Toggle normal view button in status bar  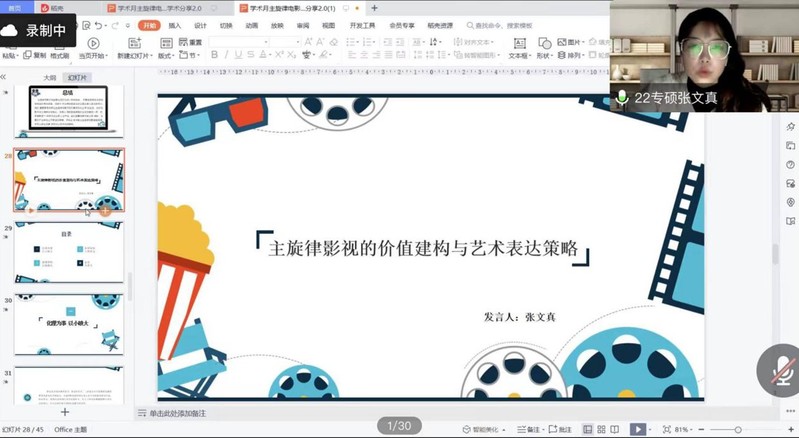click(586, 429)
